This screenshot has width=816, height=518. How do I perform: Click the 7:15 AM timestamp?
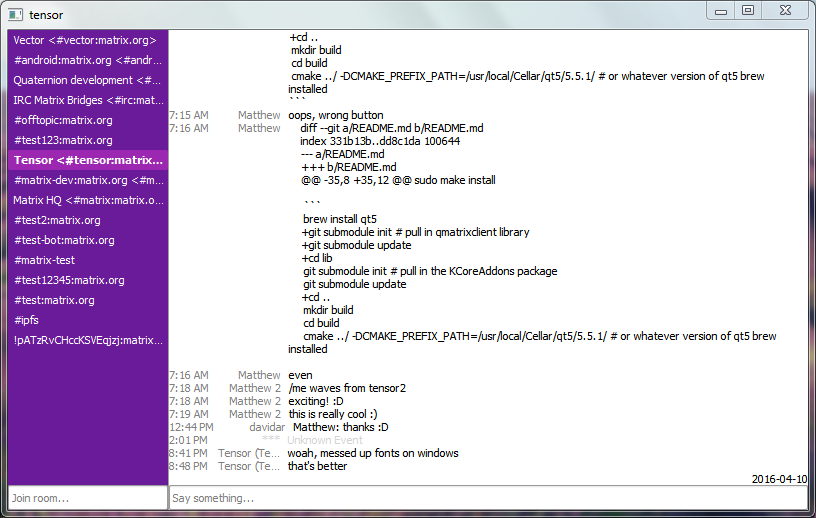click(189, 115)
